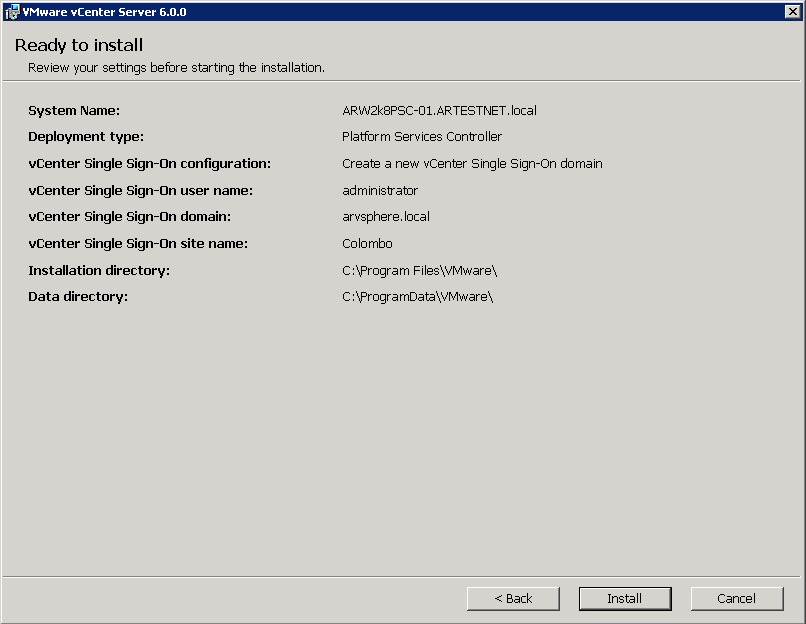Select the ARW2k8PSC-01.ARTESTNET.local system name value

pyautogui.click(x=440, y=110)
